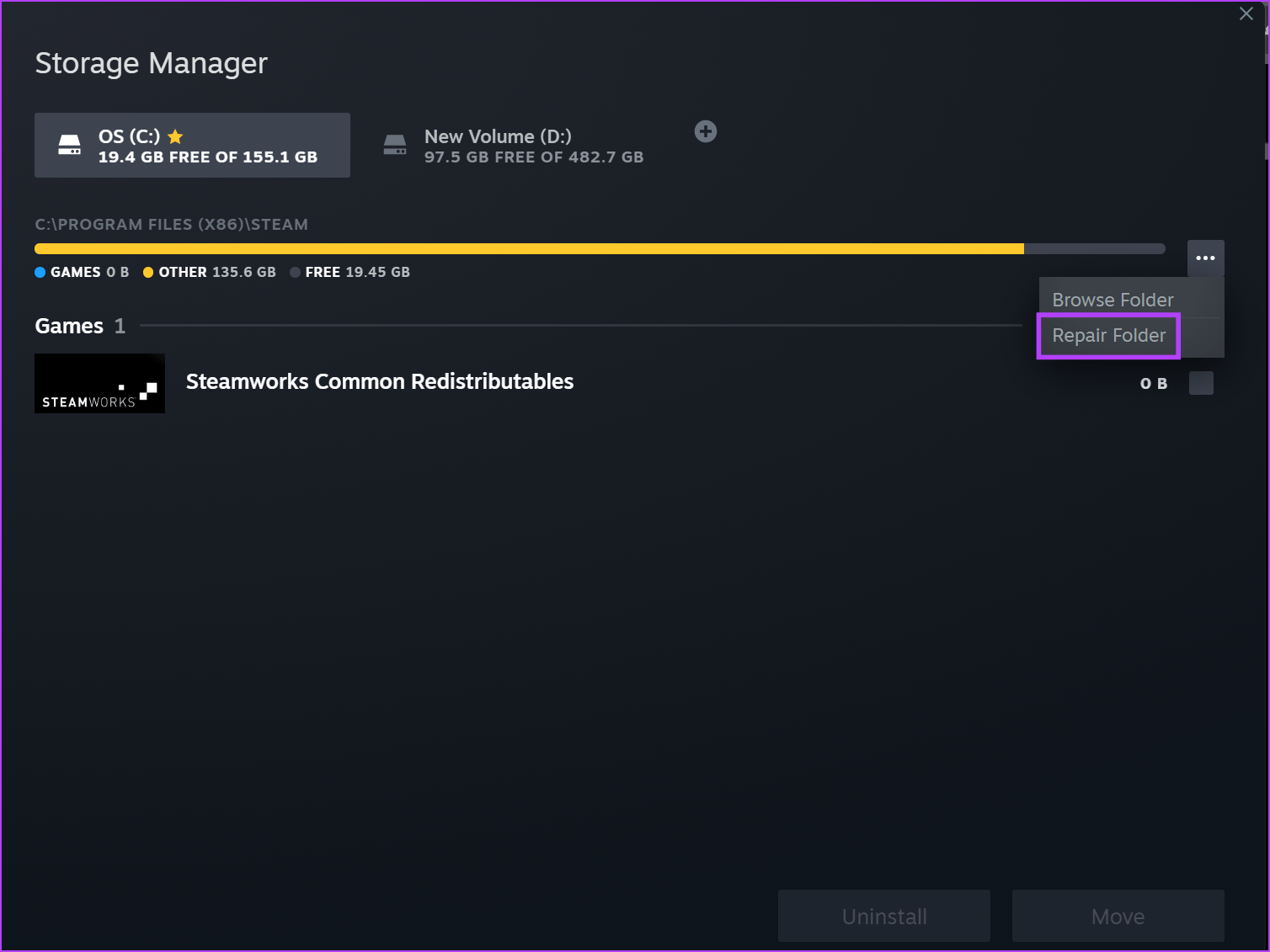Choose Repair Folder from the menu

coord(1108,336)
